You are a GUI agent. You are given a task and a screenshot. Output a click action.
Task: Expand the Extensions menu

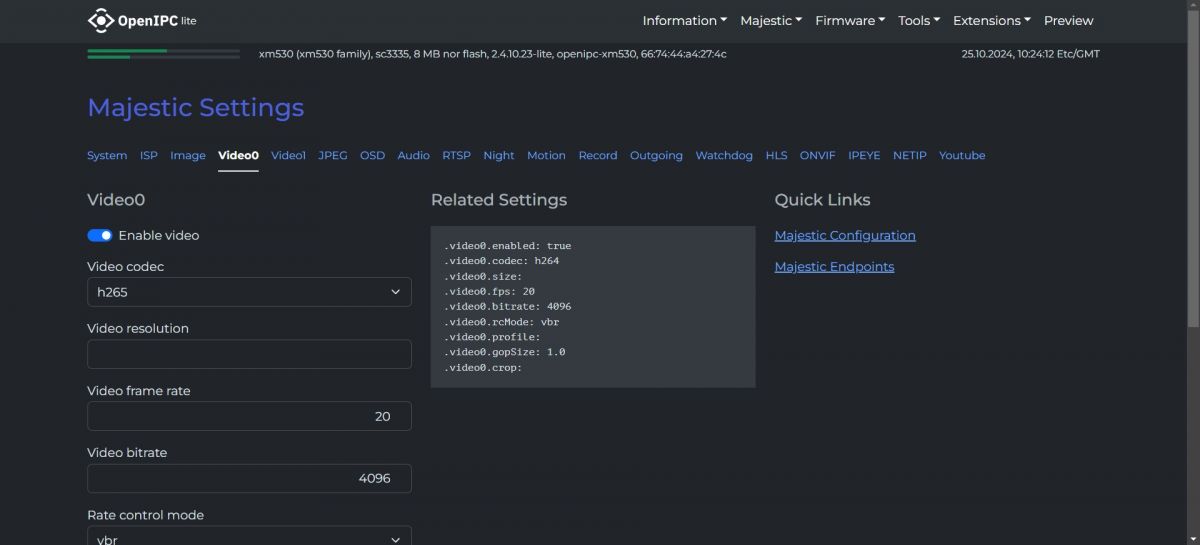tap(991, 20)
